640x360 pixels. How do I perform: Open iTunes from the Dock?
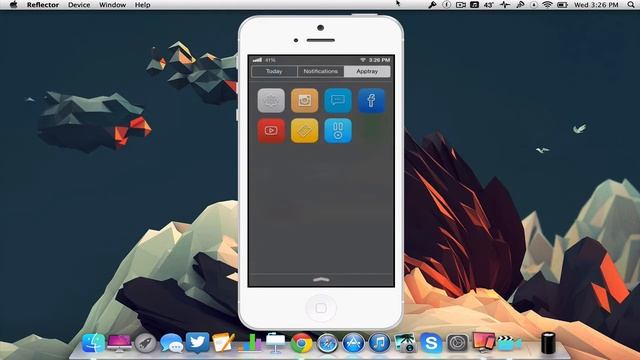[380, 343]
